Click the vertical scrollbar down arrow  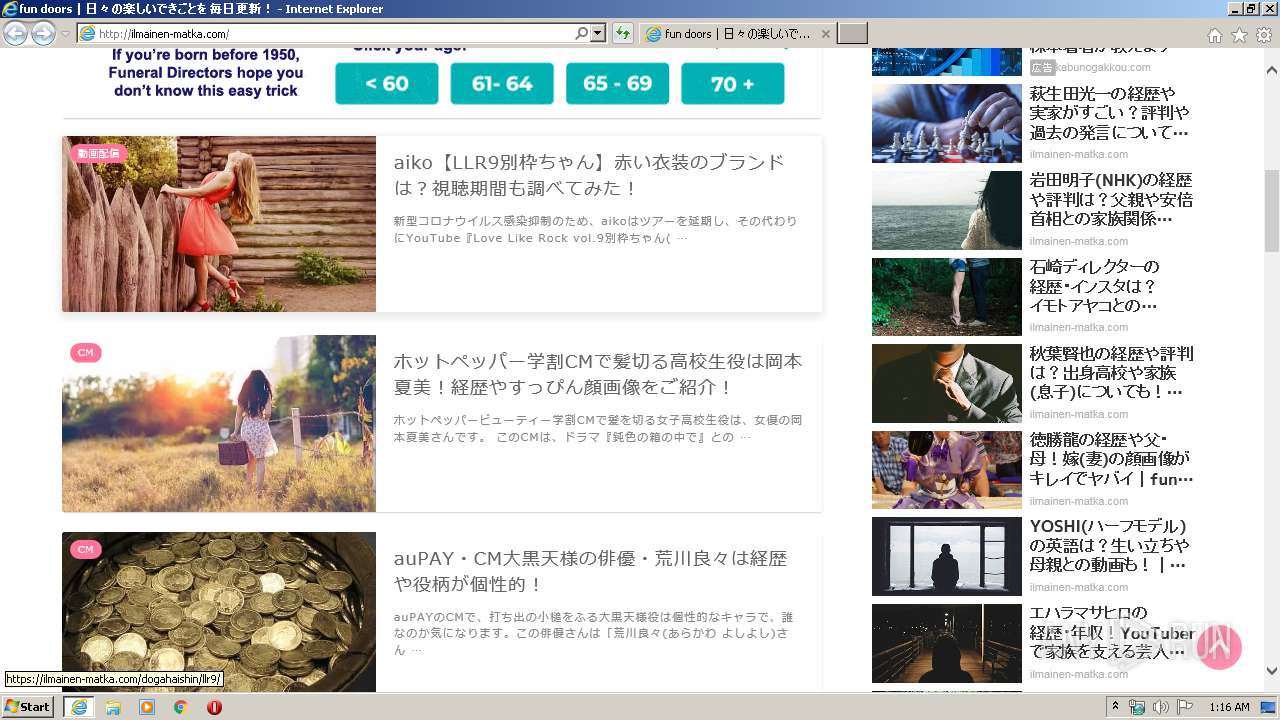point(1272,671)
